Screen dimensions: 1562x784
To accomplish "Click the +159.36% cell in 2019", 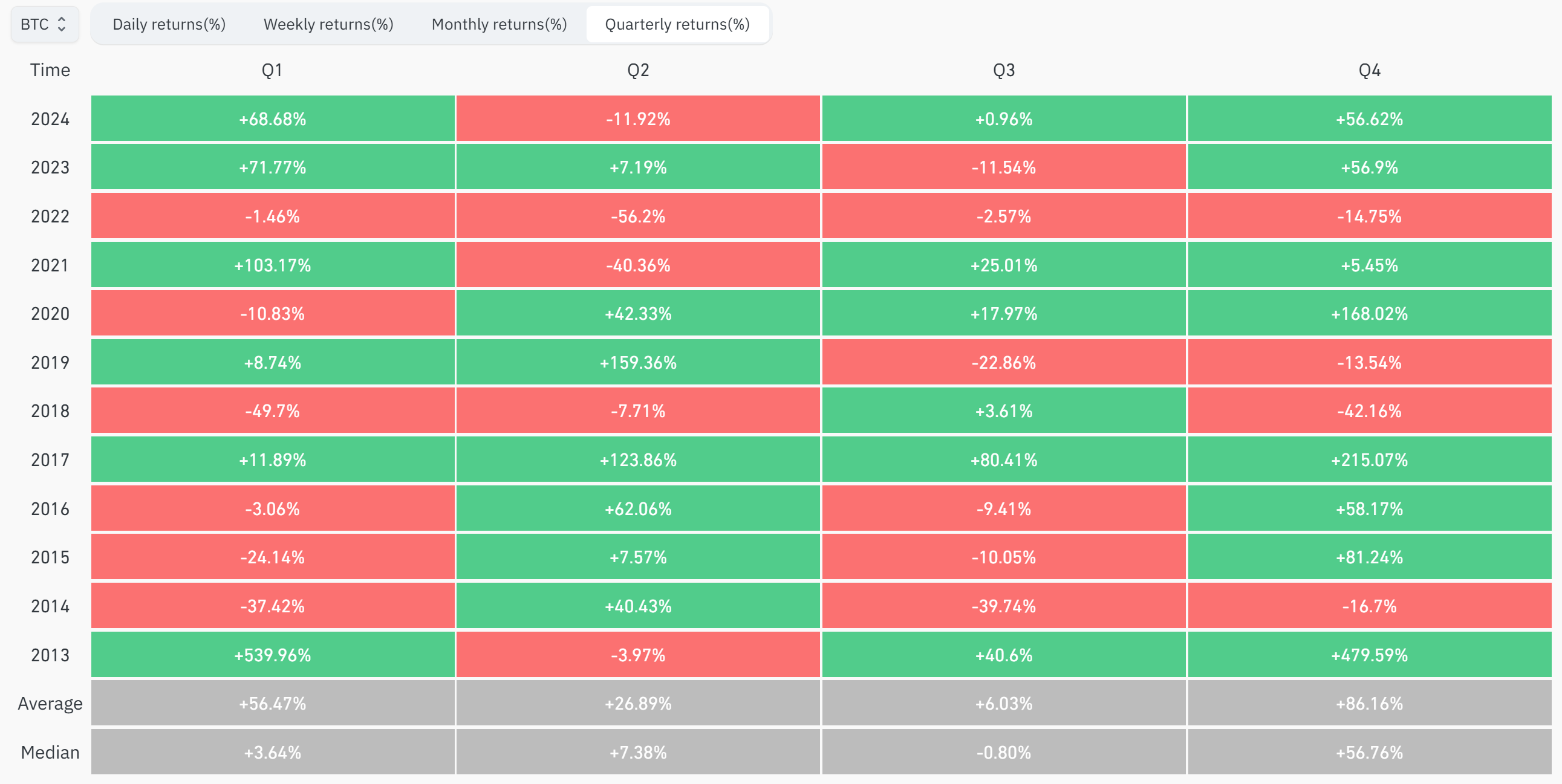I will [638, 363].
